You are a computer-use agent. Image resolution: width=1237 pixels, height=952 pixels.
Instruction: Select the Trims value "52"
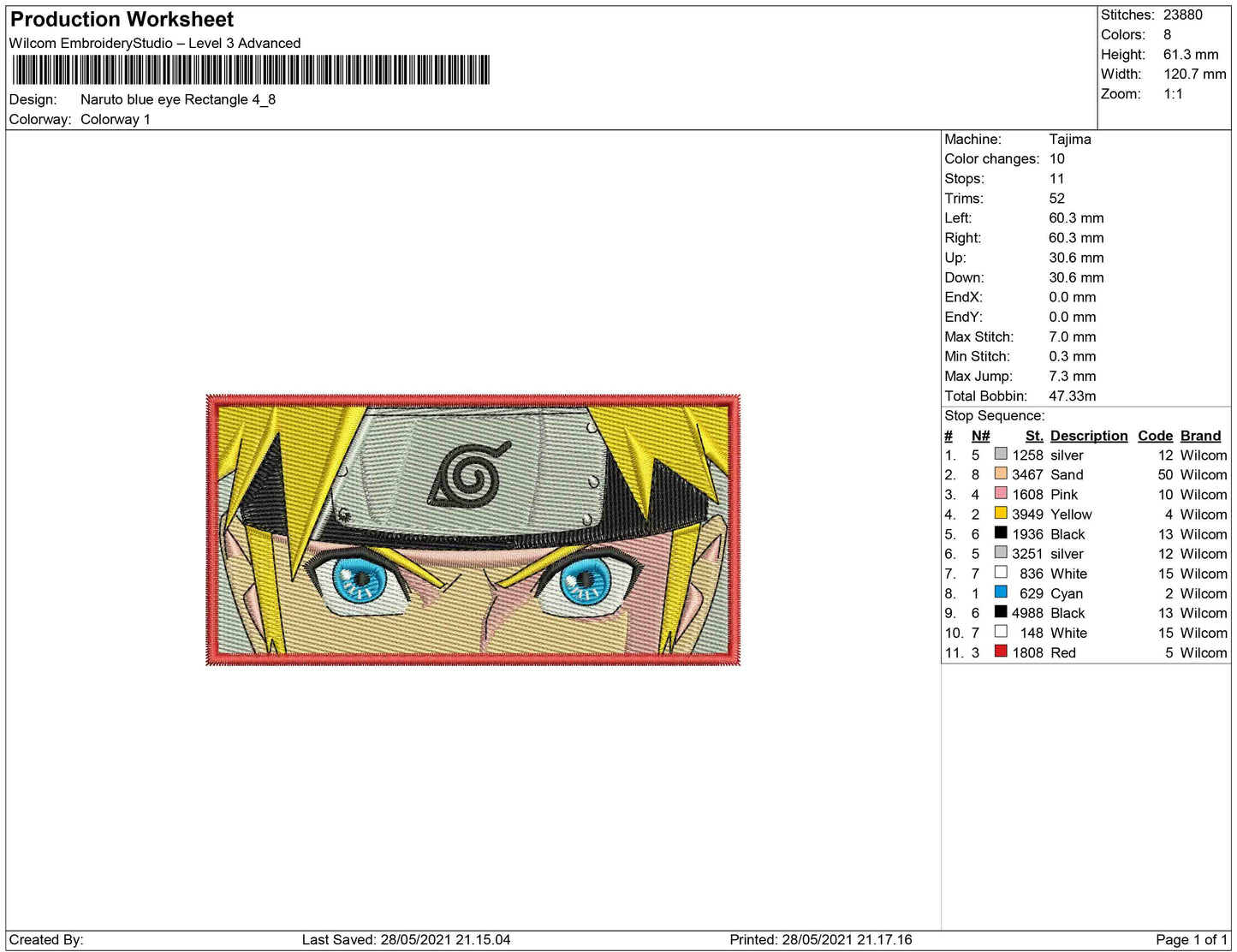1057,199
